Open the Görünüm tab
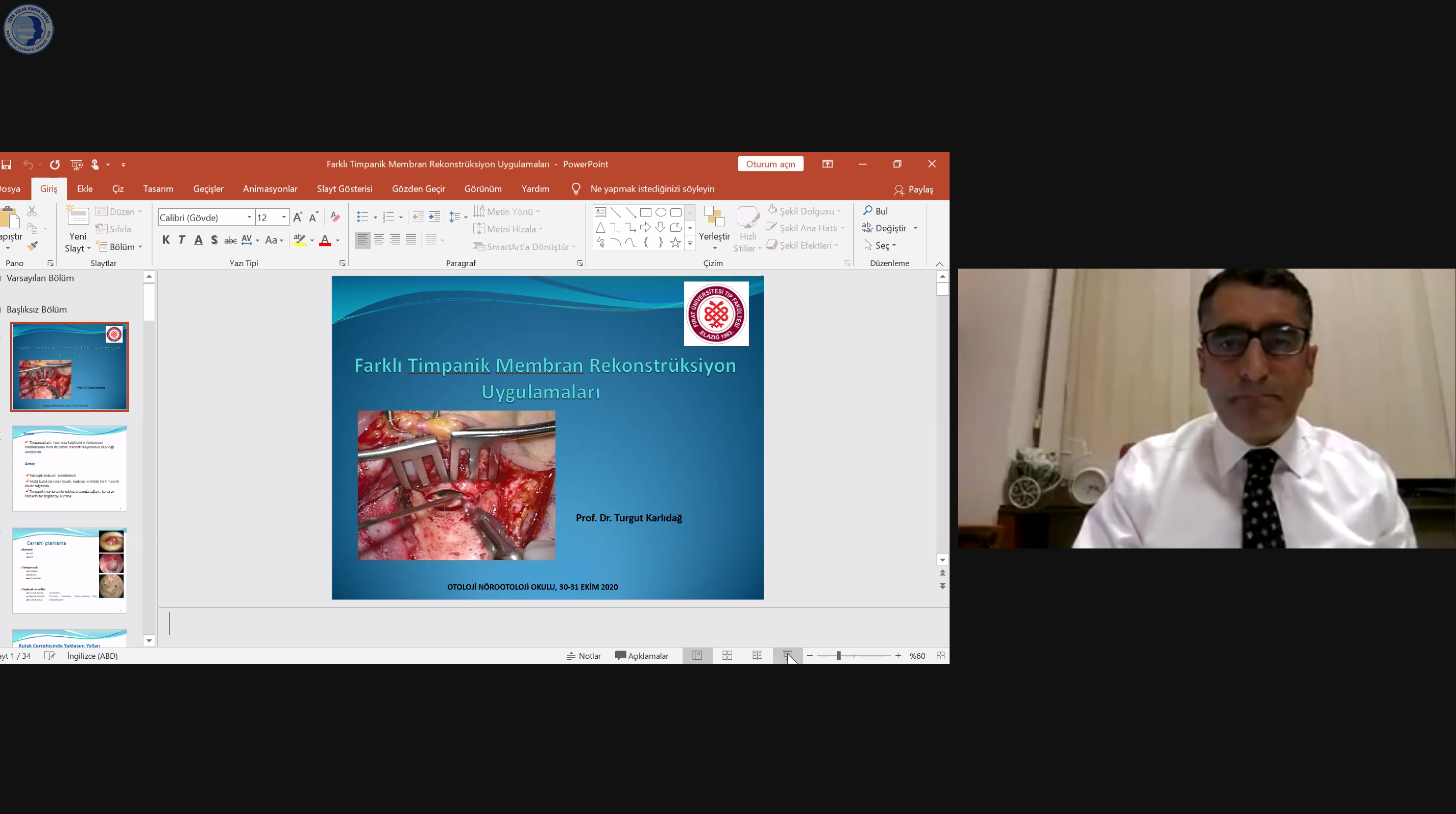Image resolution: width=1456 pixels, height=814 pixels. click(483, 189)
